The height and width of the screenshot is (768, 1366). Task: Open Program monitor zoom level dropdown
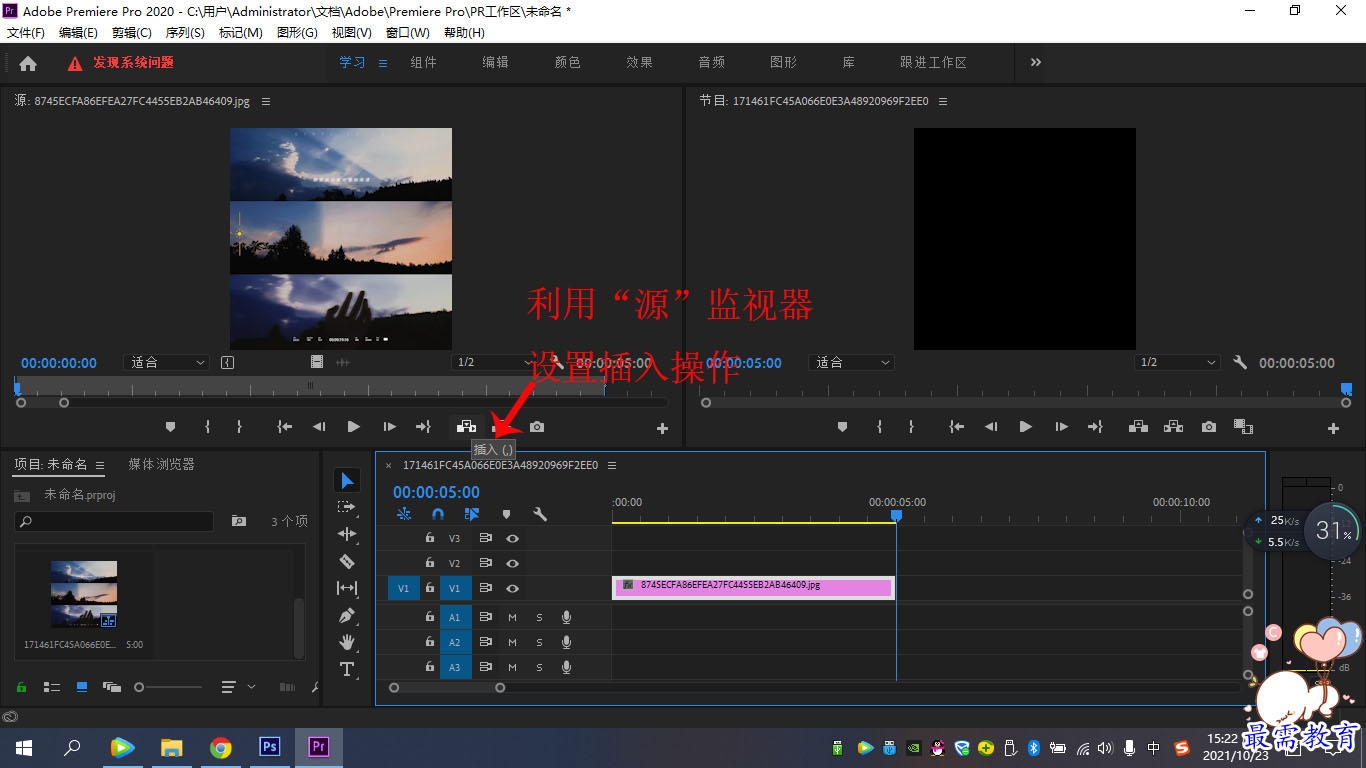point(852,362)
